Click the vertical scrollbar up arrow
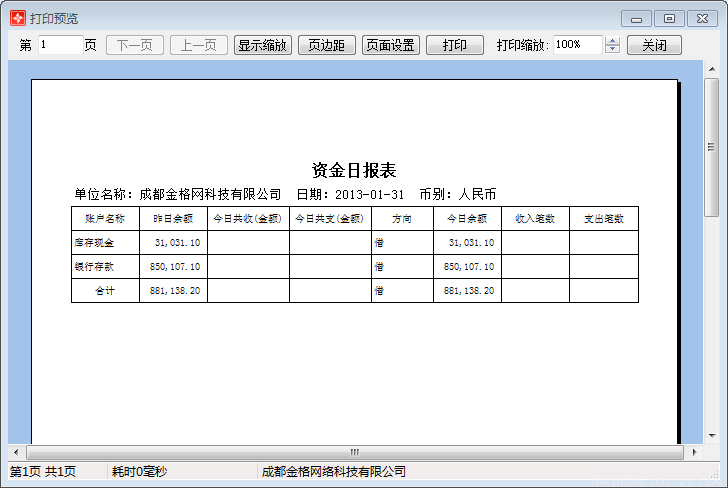This screenshot has width=728, height=488. pos(711,70)
